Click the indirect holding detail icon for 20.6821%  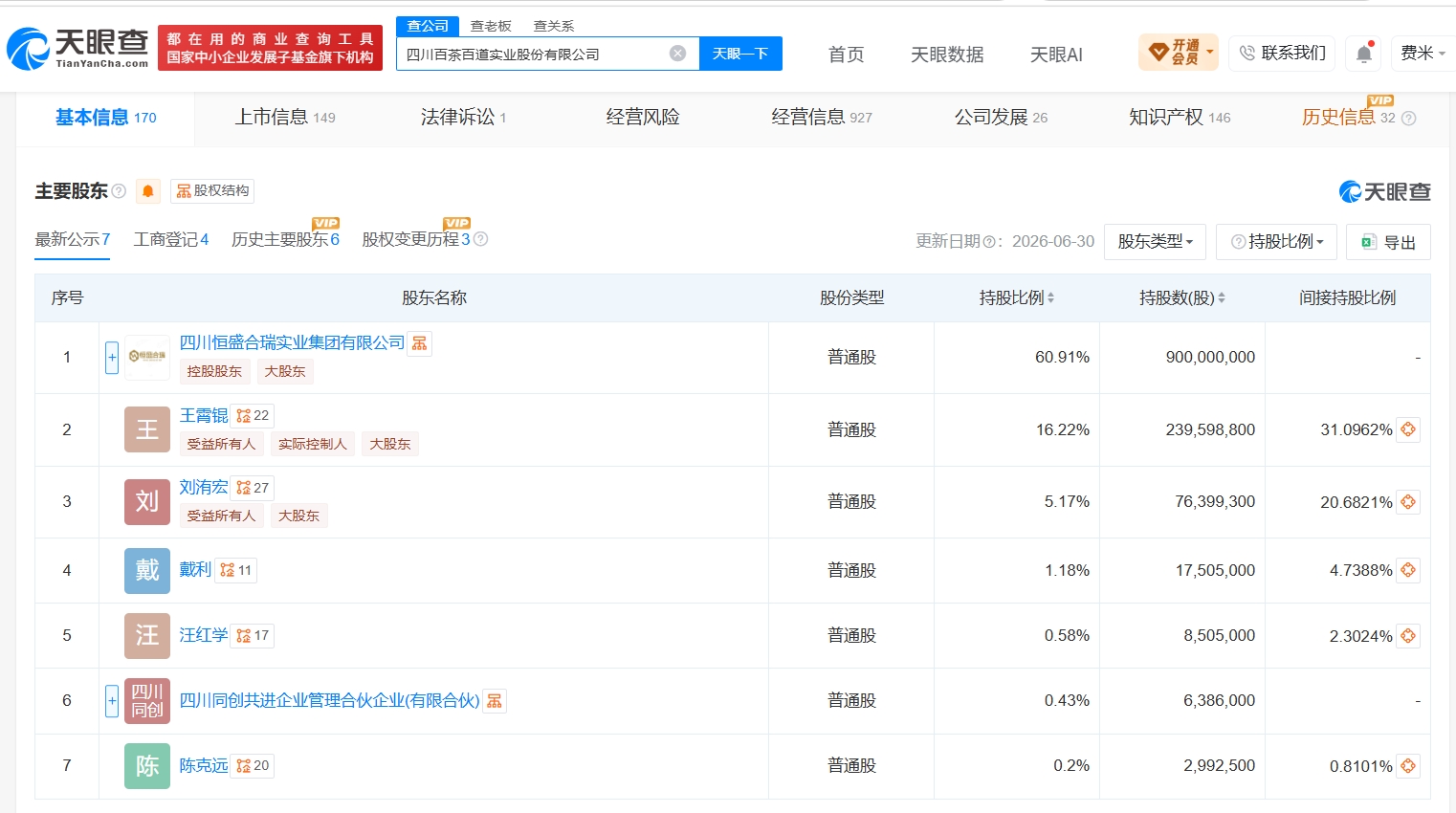pyautogui.click(x=1408, y=502)
